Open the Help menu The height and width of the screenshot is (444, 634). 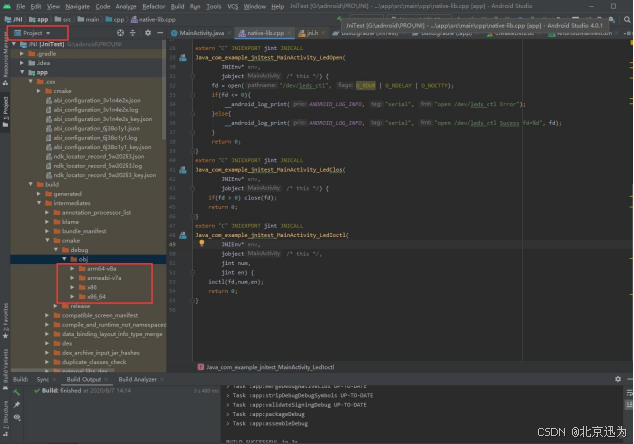click(277, 6)
